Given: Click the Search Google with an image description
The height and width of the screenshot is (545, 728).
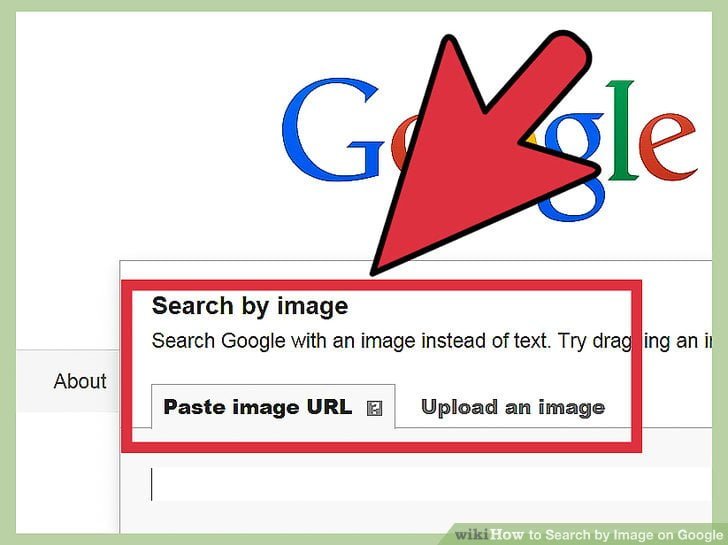Looking at the screenshot, I should coord(432,341).
